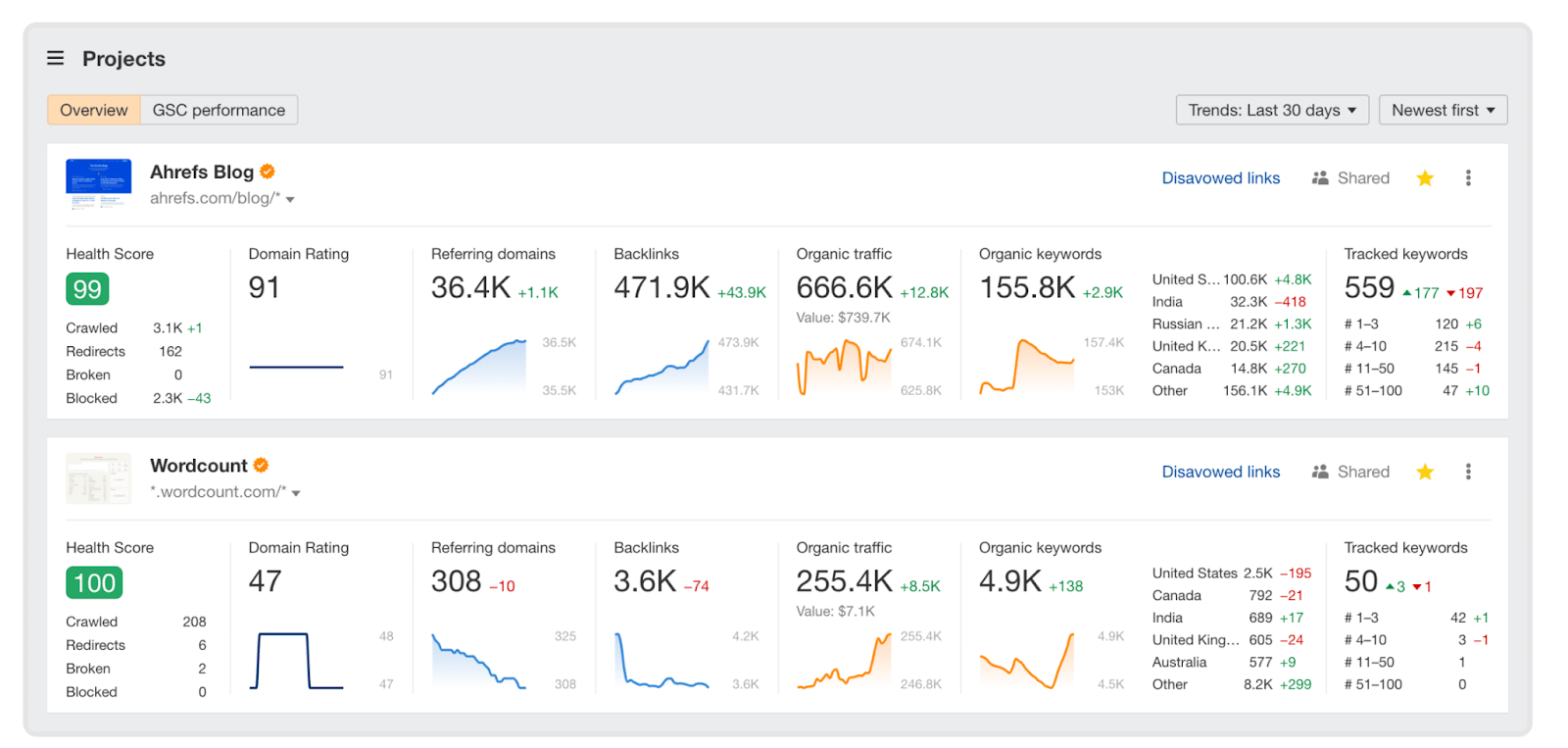1568x748 pixels.
Task: Open more options menu for Ahrefs Blog
Action: [1468, 178]
